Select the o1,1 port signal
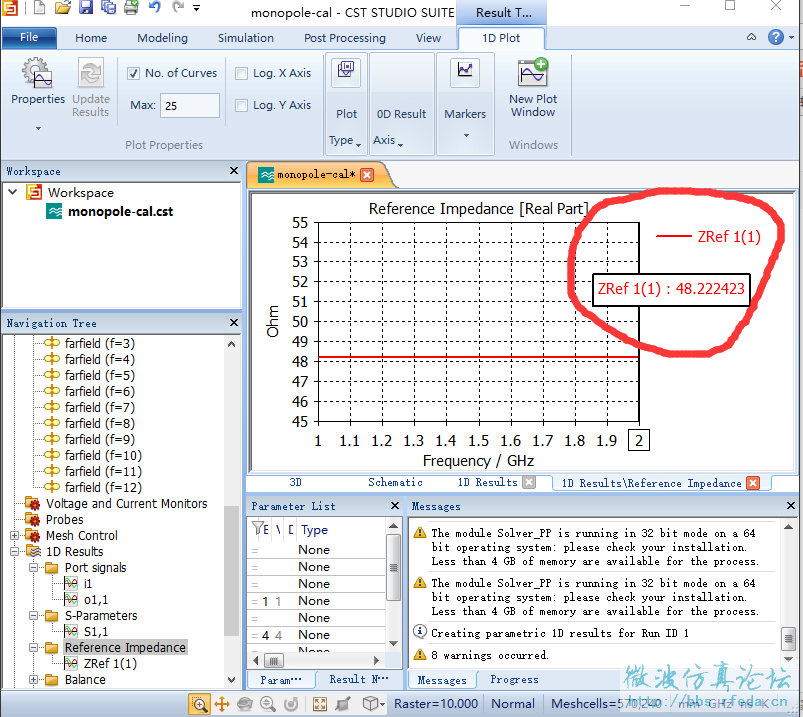This screenshot has height=717, width=803. pyautogui.click(x=96, y=599)
